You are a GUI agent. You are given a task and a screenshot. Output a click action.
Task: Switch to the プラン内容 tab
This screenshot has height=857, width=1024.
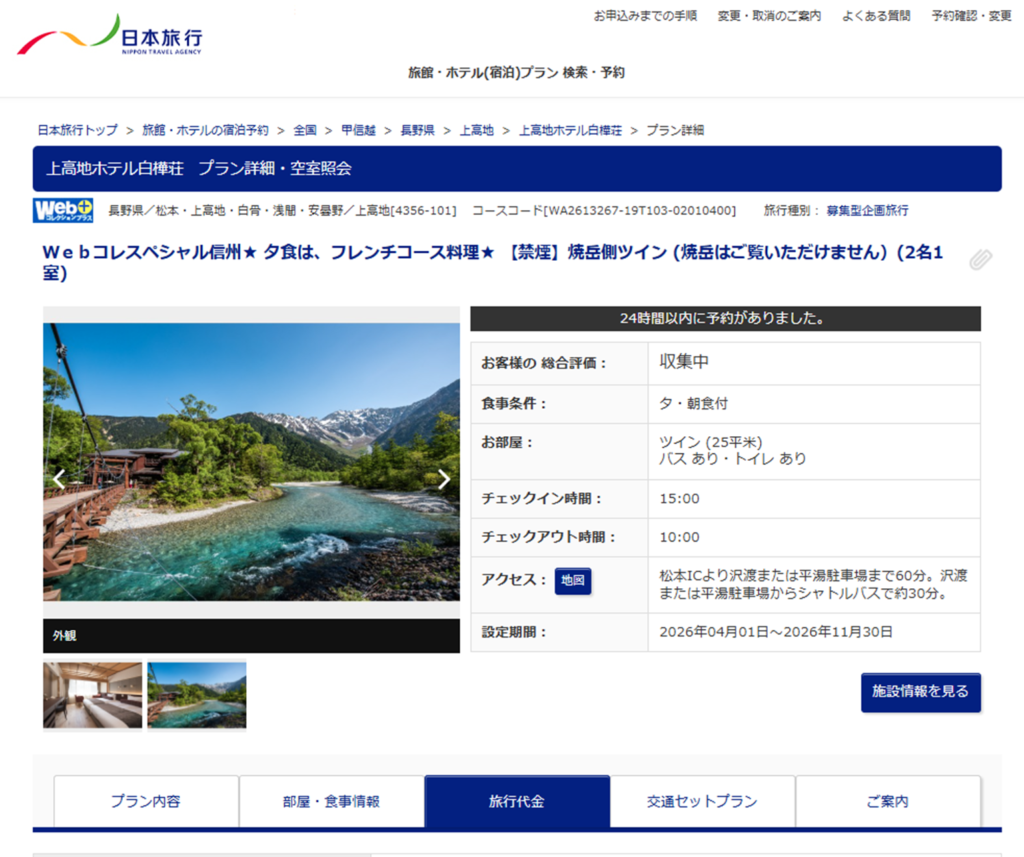point(146,801)
